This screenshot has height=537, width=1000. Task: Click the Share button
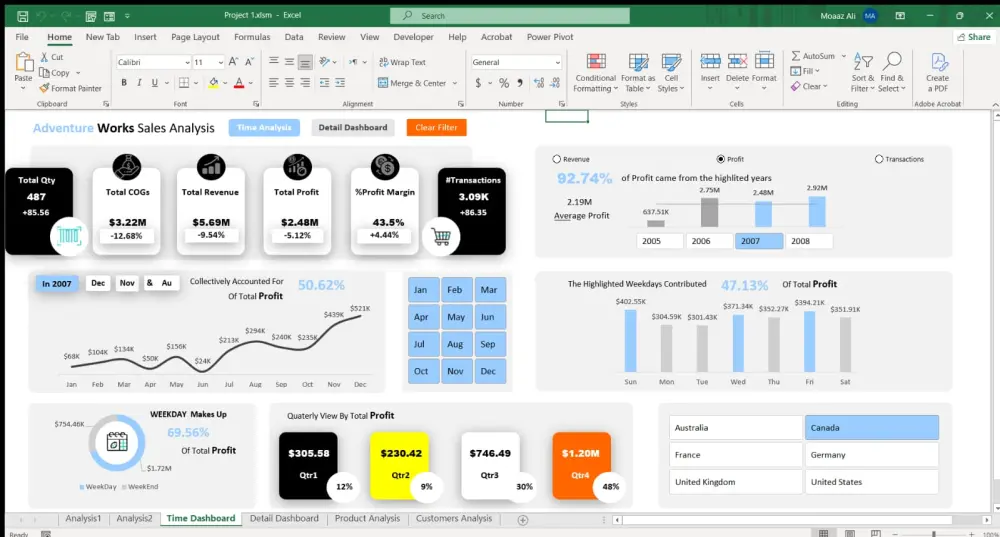(x=974, y=37)
